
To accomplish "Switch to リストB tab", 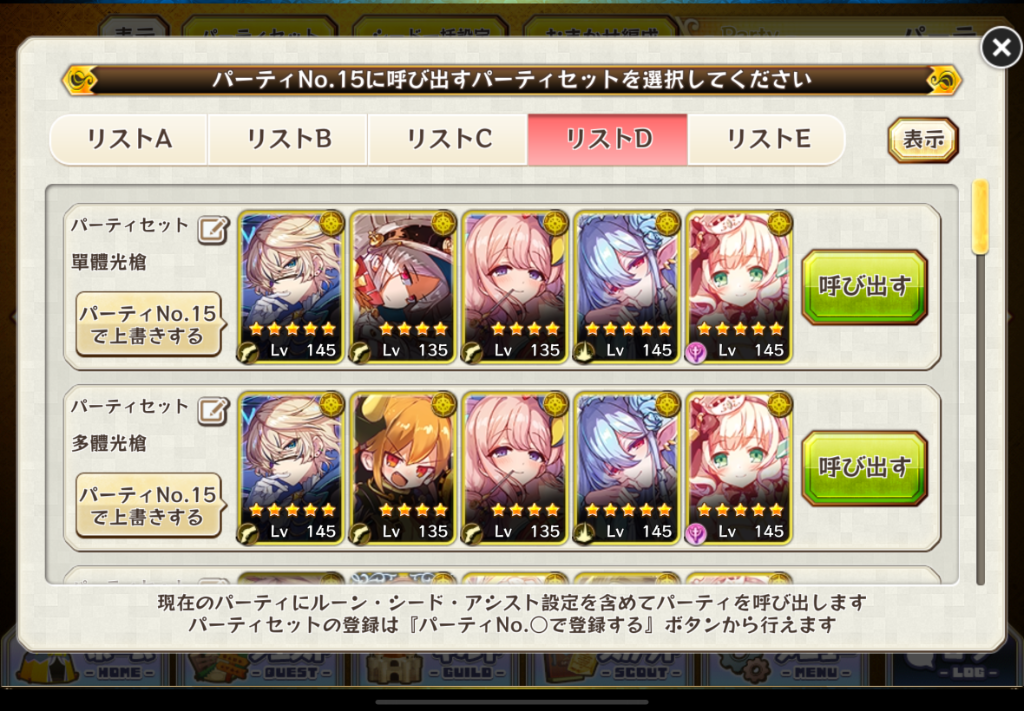I will [x=288, y=139].
